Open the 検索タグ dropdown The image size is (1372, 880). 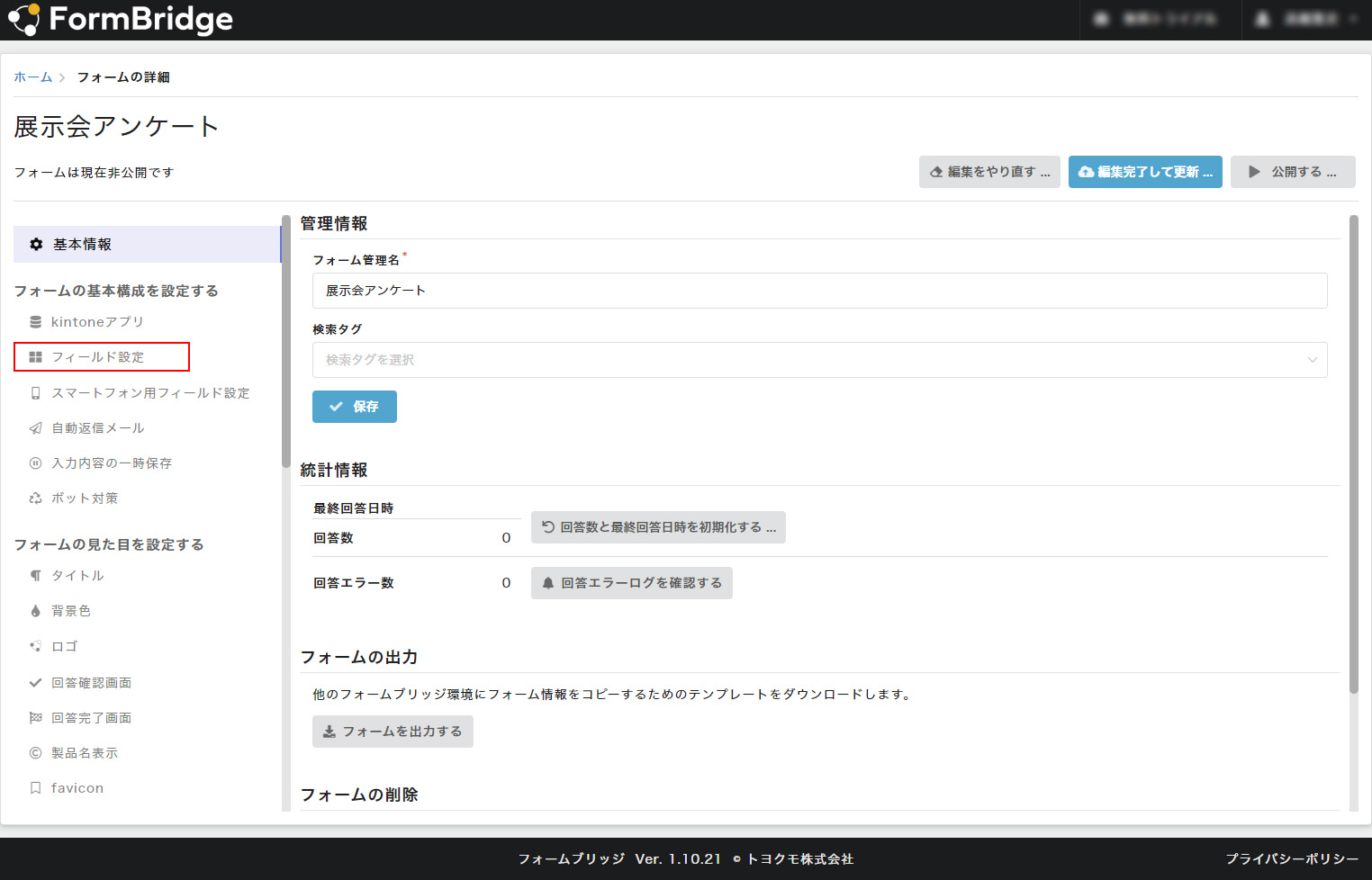pyautogui.click(x=820, y=360)
